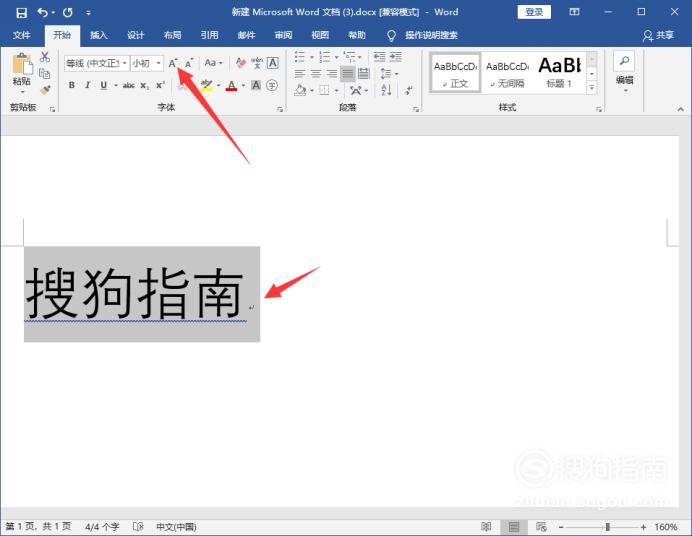
Task: Switch to the 引用 tab
Action: [x=210, y=35]
